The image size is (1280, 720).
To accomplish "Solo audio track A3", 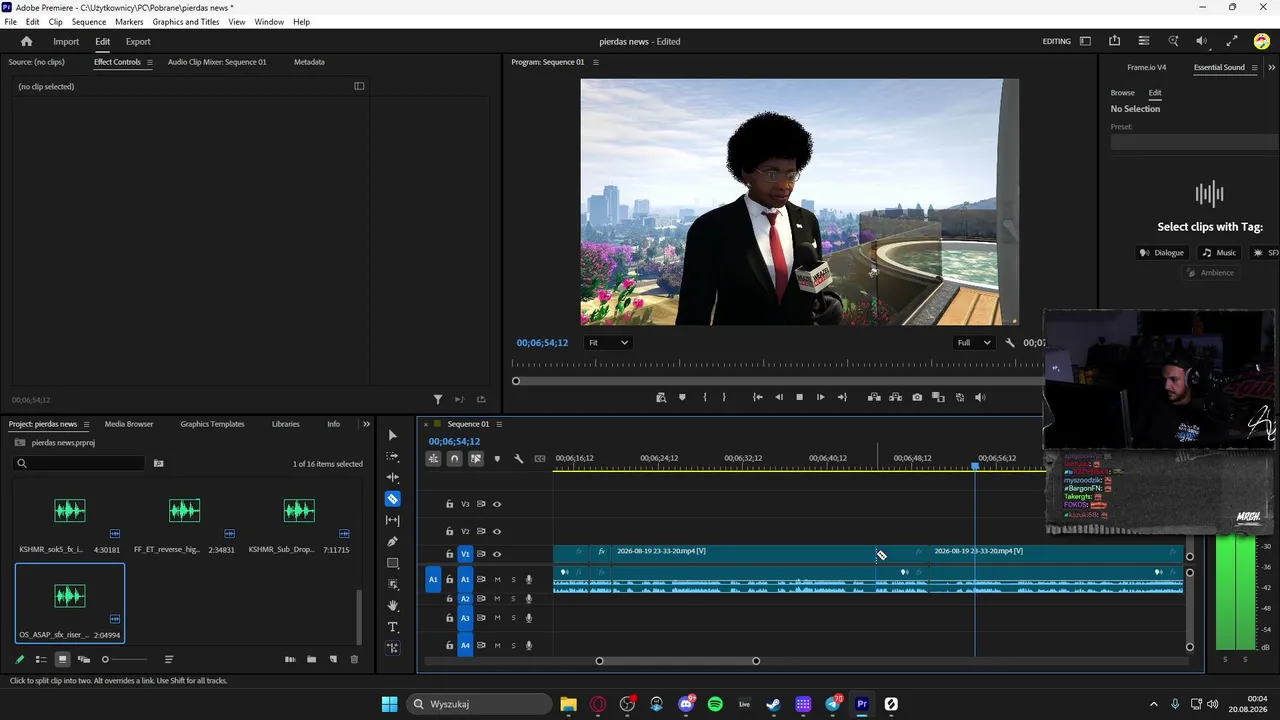I will [x=514, y=618].
